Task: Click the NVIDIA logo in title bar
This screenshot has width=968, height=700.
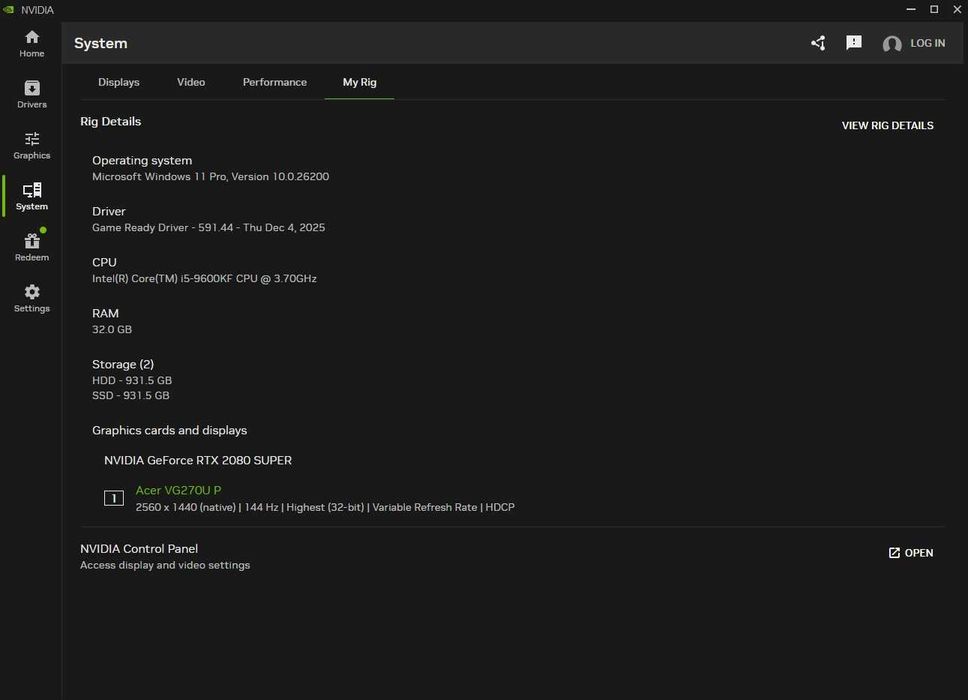Action: pyautogui.click(x=9, y=10)
